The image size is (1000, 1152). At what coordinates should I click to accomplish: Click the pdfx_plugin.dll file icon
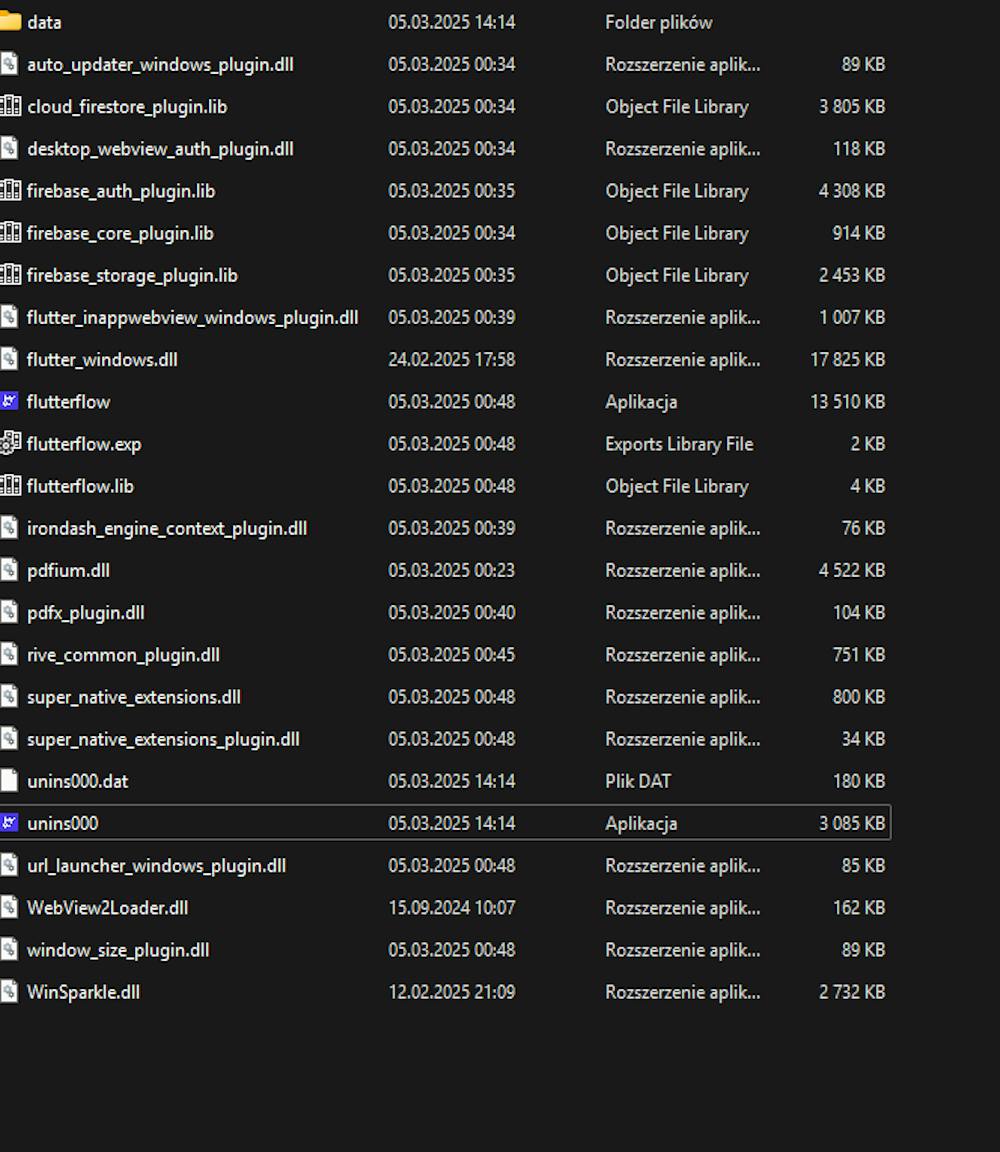pyautogui.click(x=9, y=612)
